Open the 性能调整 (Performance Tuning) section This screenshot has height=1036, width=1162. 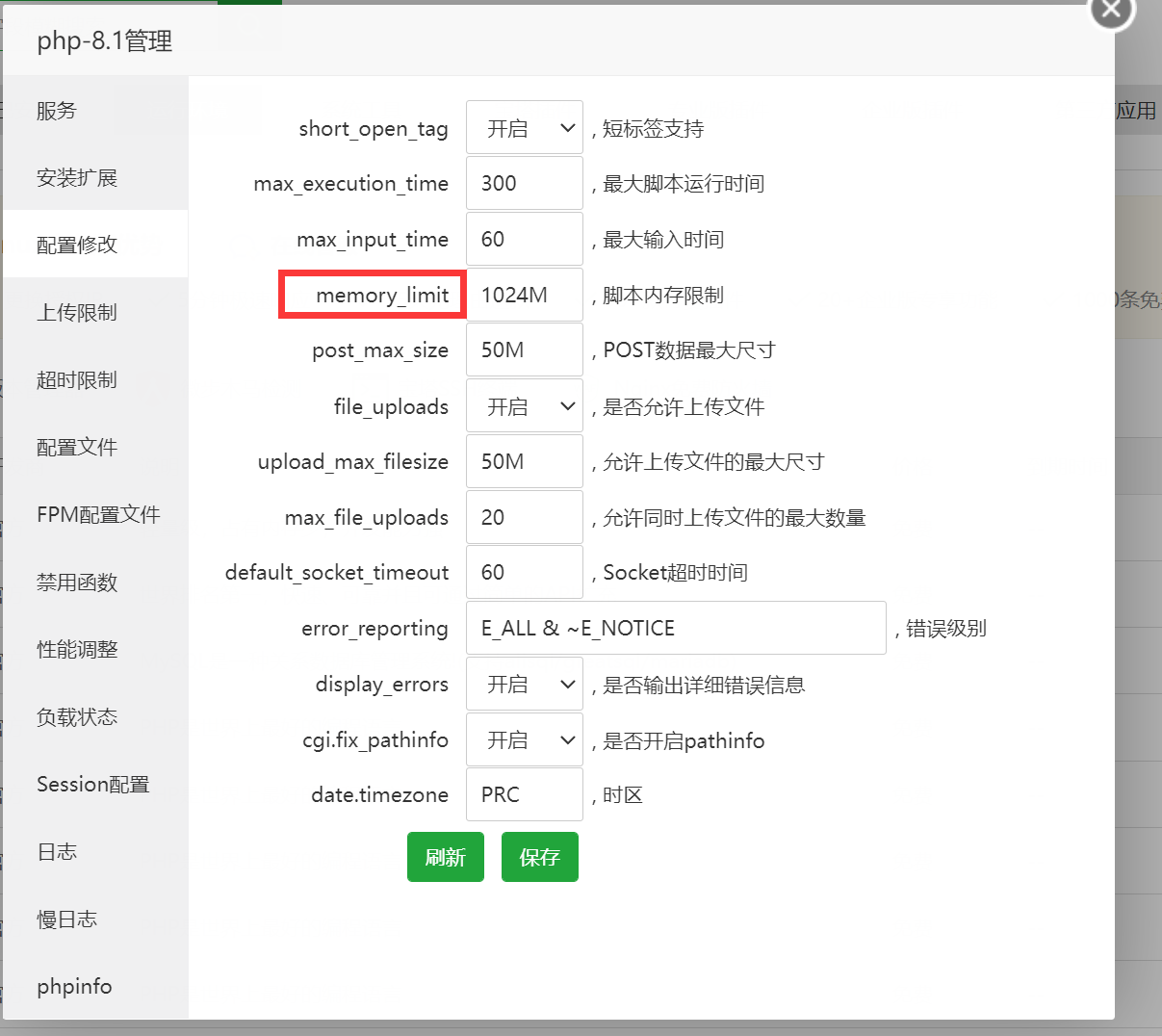coord(75,649)
